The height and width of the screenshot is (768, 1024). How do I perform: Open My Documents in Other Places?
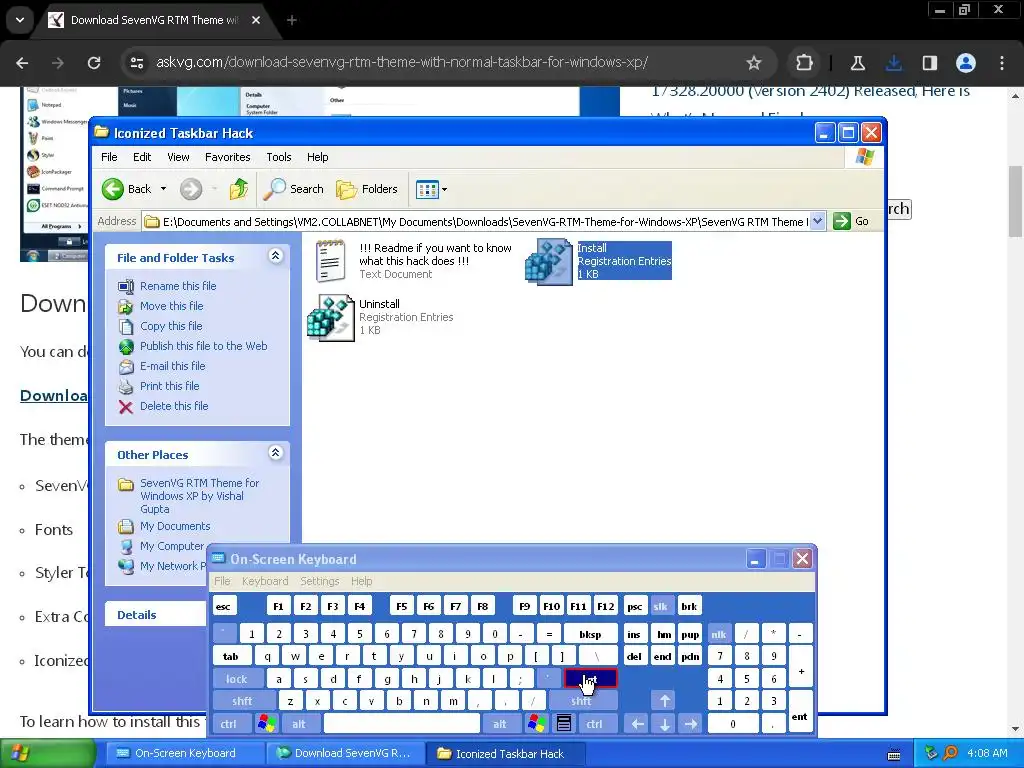pyautogui.click(x=174, y=526)
